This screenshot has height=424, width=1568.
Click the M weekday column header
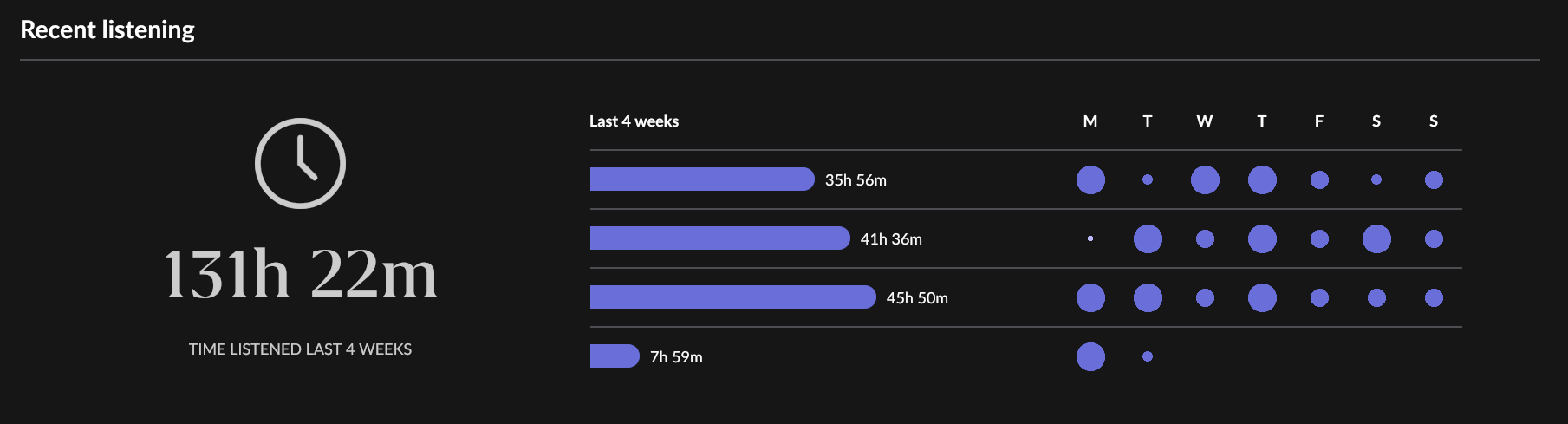1090,121
